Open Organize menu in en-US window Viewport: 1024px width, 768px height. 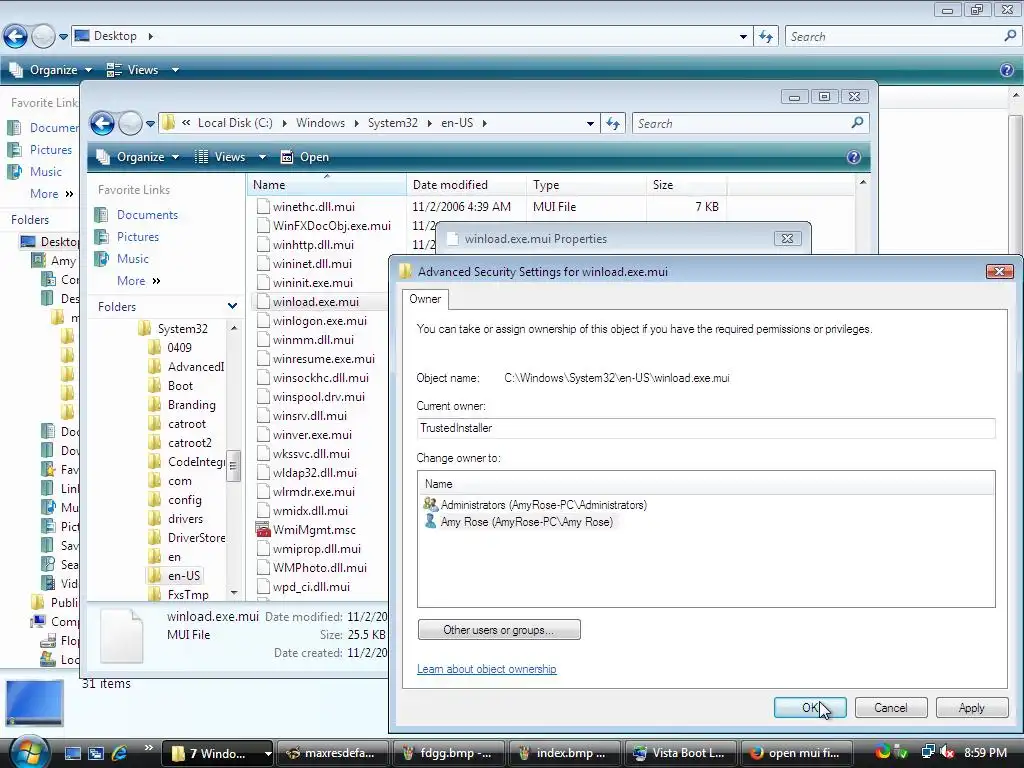[x=138, y=157]
